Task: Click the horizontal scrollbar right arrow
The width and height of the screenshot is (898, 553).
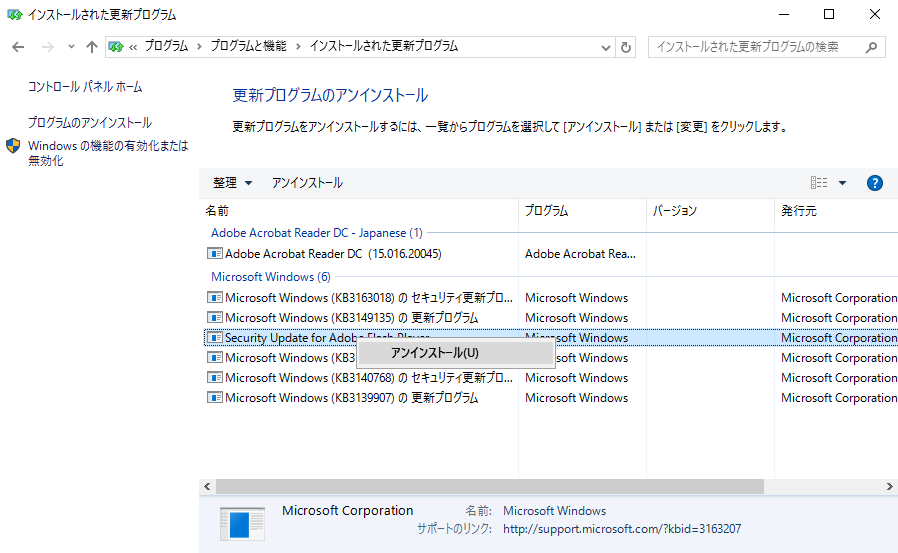Action: tap(889, 486)
